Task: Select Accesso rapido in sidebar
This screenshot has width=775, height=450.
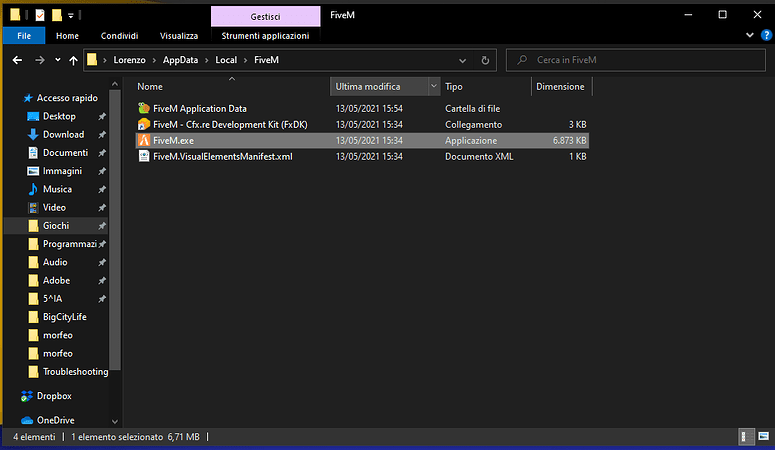Action: (67, 98)
